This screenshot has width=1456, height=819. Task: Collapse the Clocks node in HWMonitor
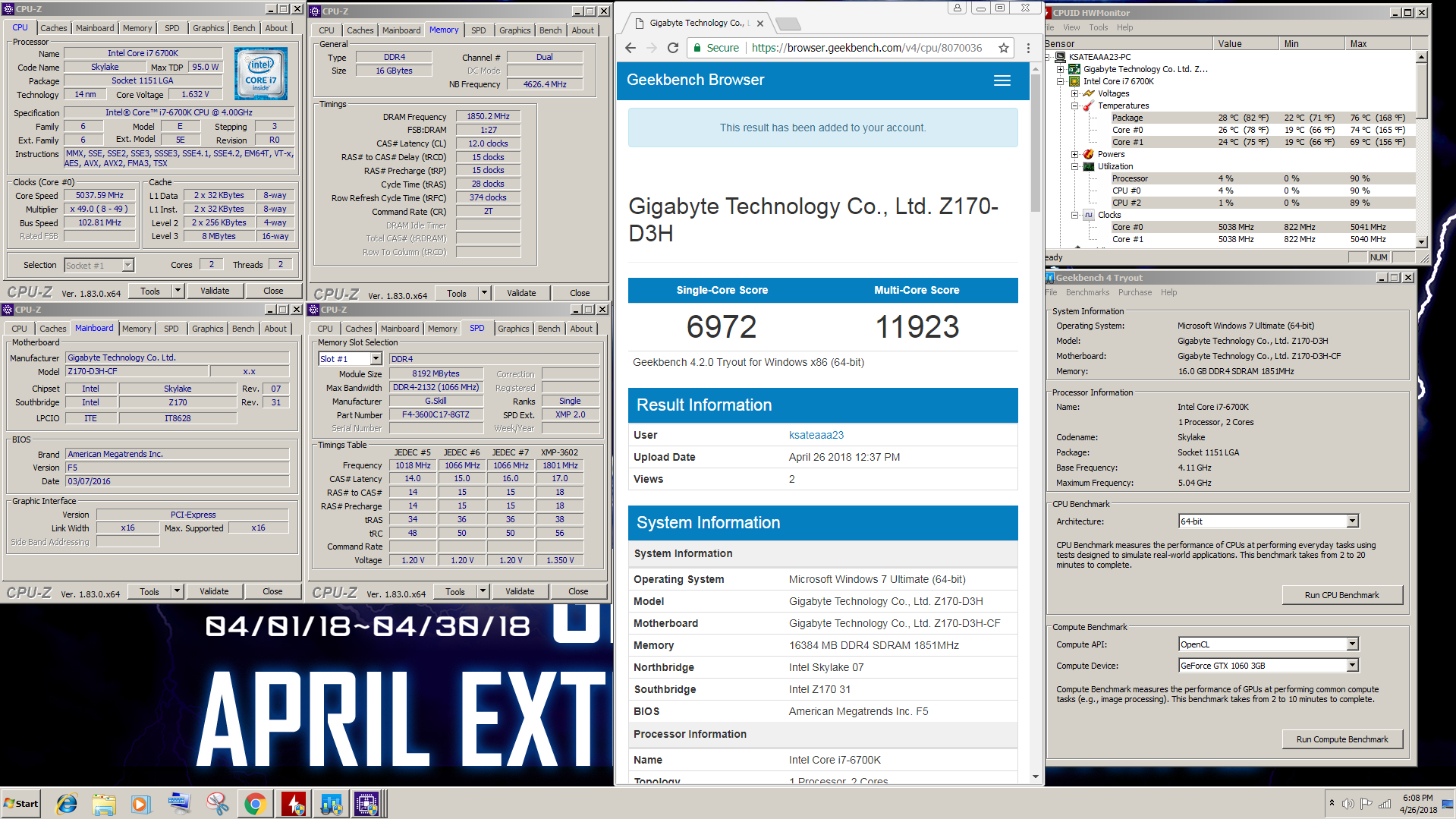click(x=1074, y=215)
